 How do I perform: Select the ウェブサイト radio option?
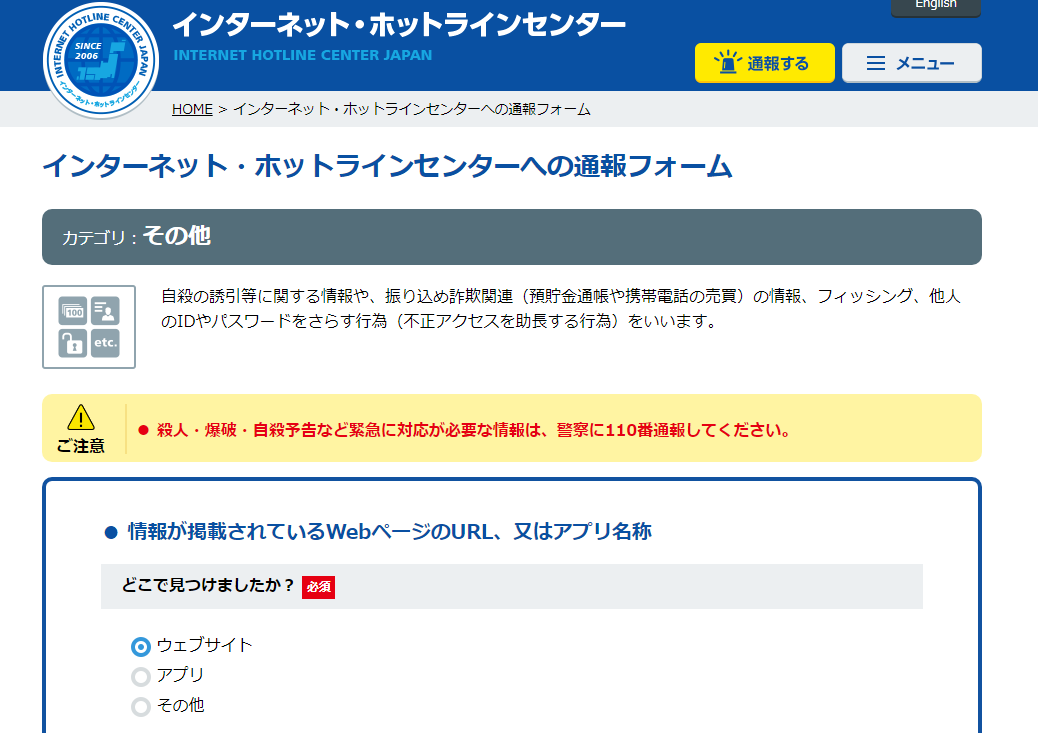141,646
